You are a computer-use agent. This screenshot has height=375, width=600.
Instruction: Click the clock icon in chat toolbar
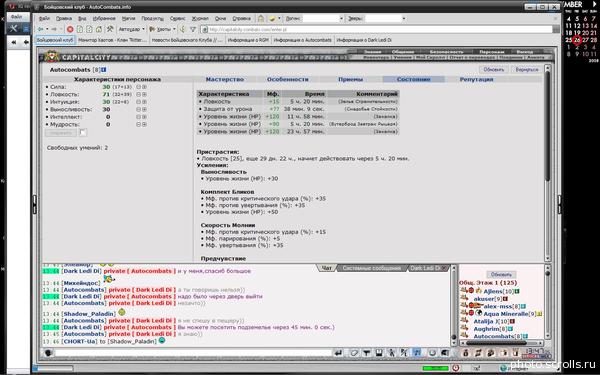(x=432, y=353)
